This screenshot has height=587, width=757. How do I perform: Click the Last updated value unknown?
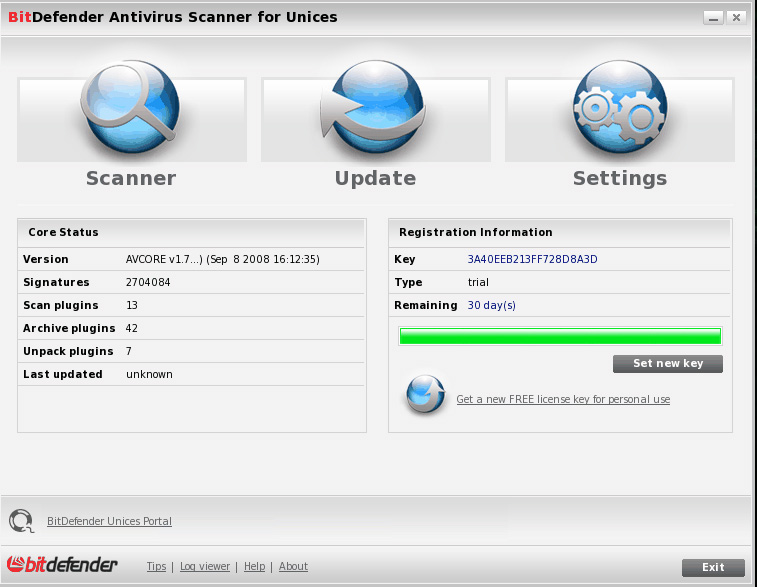[149, 375]
